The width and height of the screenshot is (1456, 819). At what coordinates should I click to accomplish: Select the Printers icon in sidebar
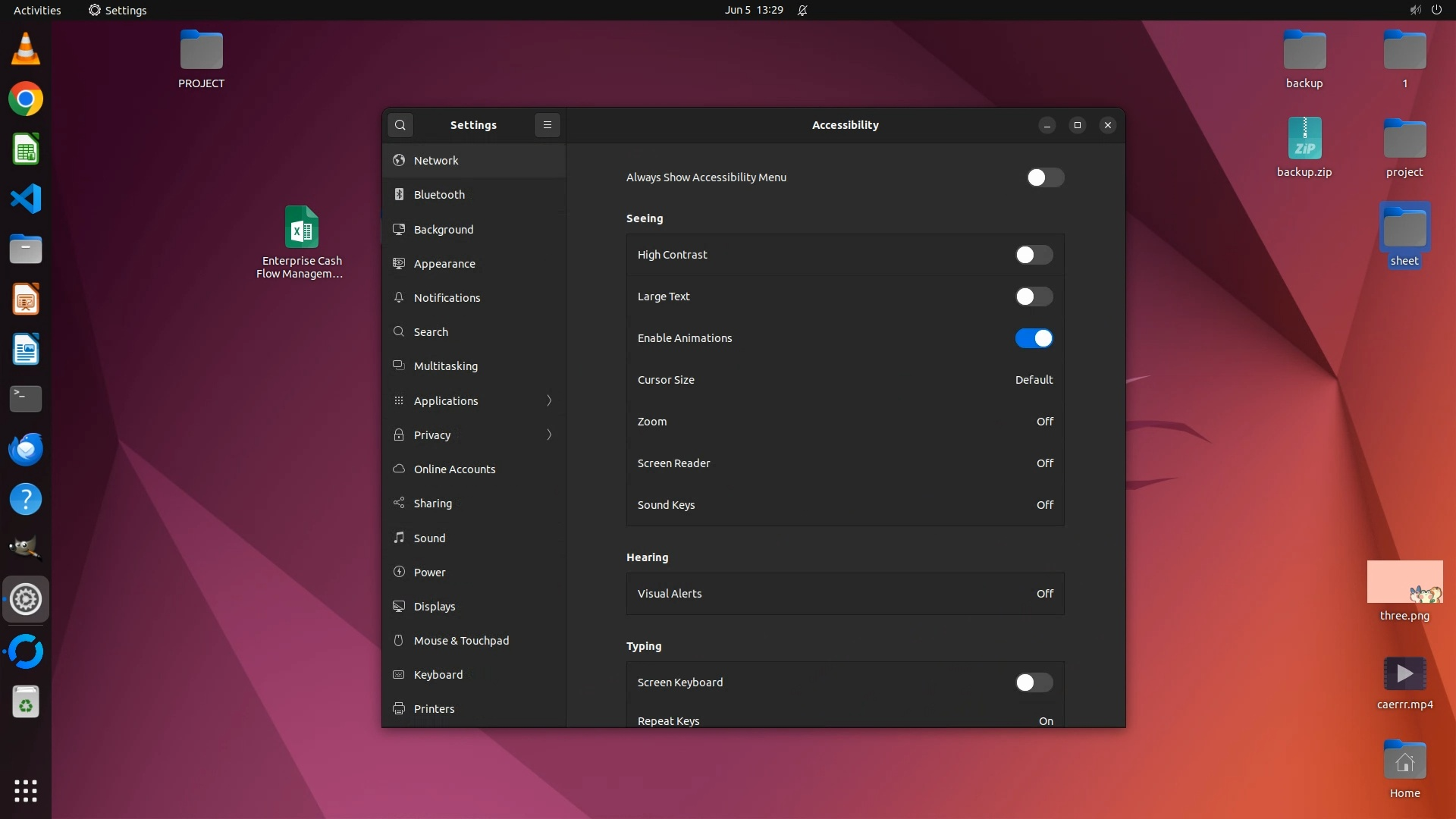click(399, 709)
